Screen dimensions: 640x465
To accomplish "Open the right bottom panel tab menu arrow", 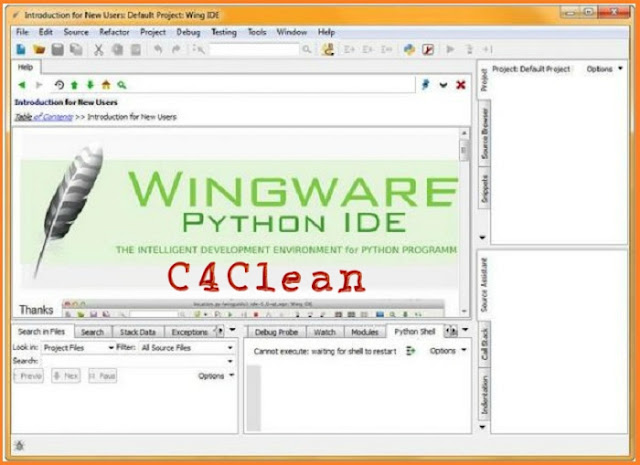I will (465, 330).
